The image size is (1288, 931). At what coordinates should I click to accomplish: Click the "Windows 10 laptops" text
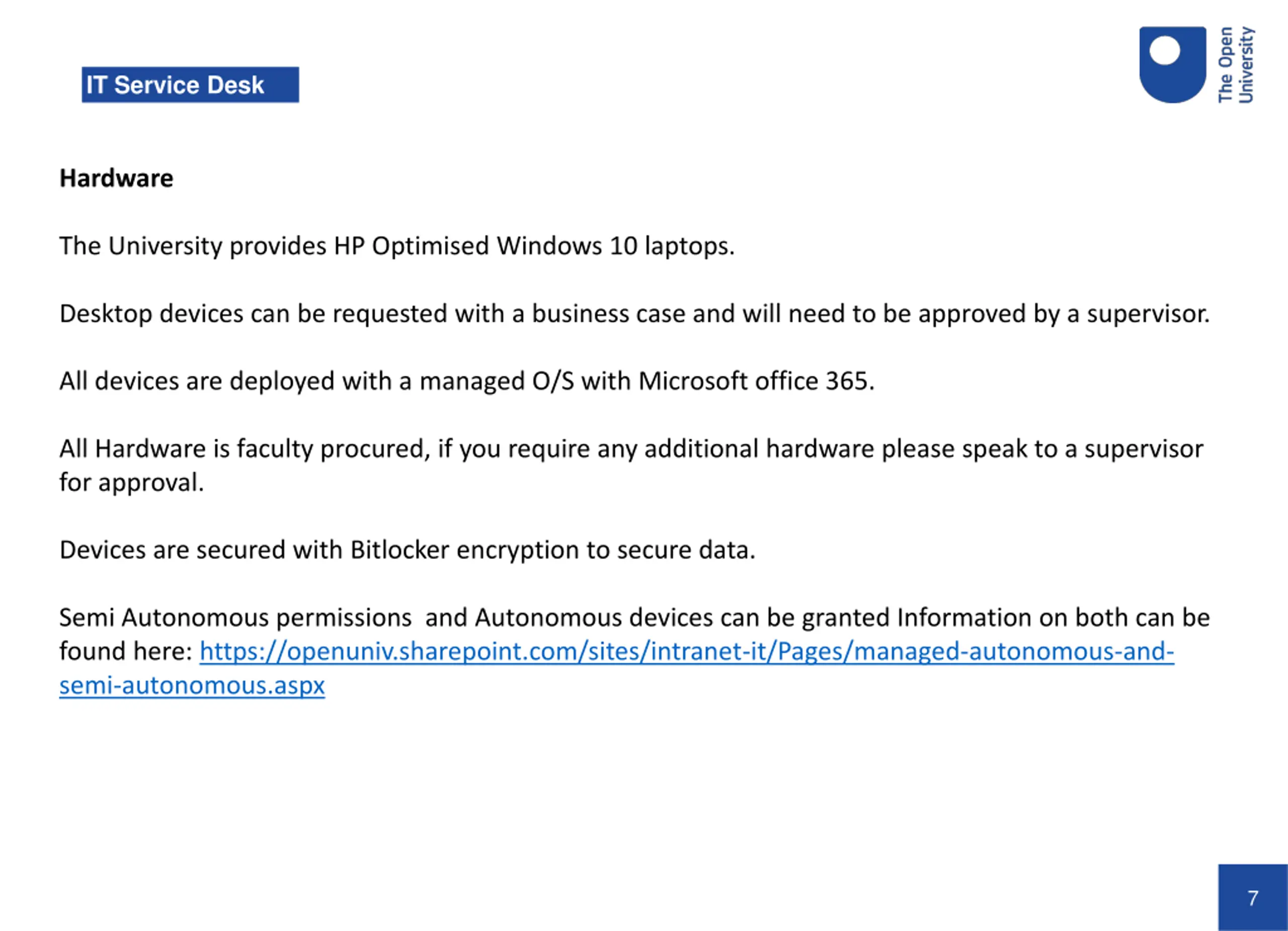pyautogui.click(x=615, y=247)
